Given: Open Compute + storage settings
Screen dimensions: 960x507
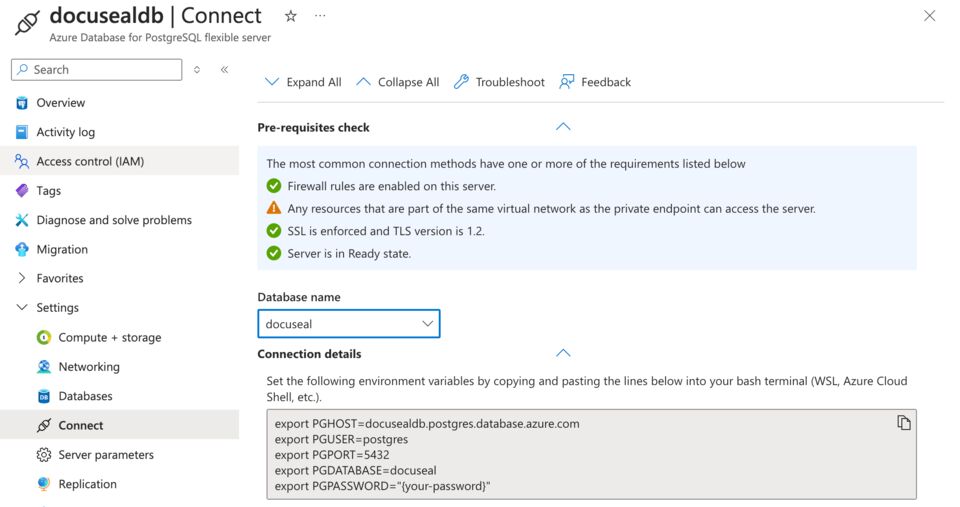Looking at the screenshot, I should click(110, 337).
